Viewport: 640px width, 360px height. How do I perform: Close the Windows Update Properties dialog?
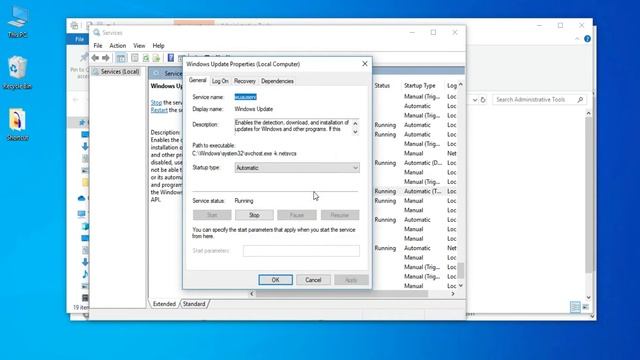365,64
